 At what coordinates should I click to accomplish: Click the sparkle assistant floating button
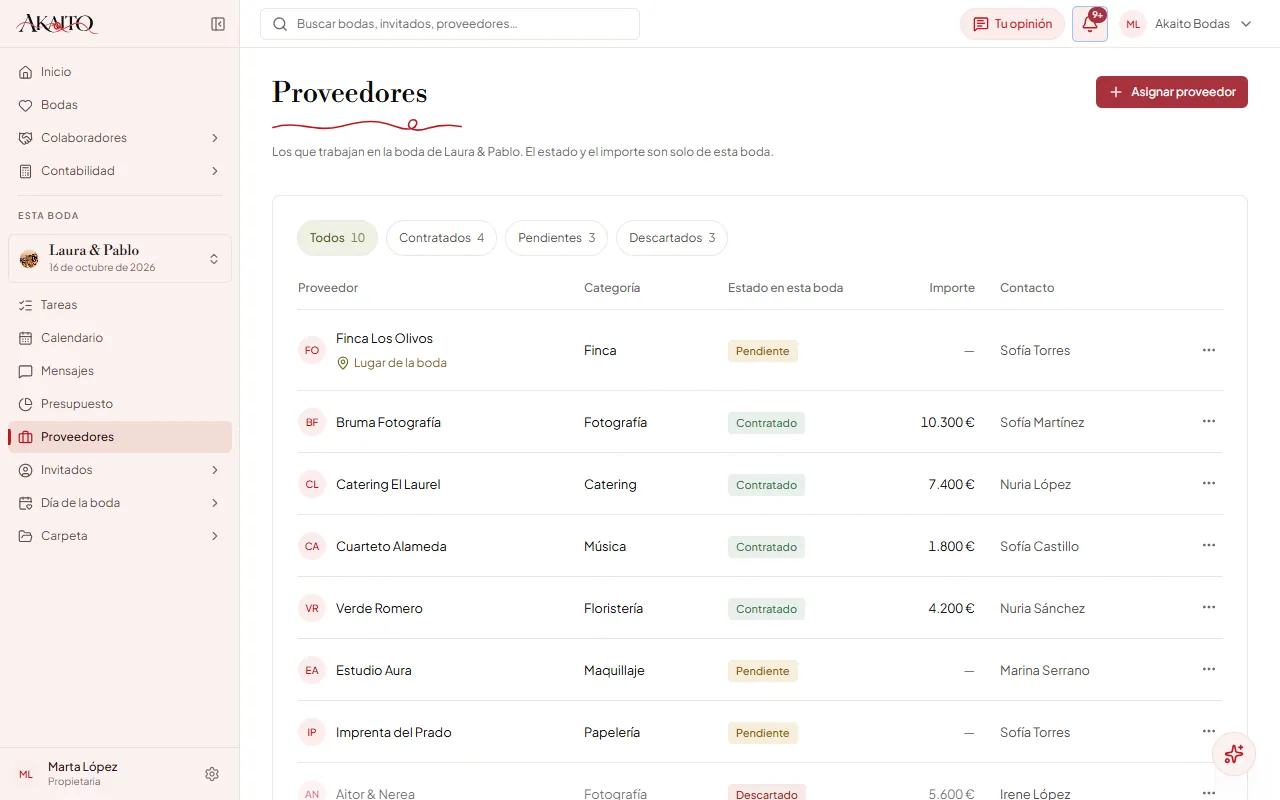[1234, 754]
